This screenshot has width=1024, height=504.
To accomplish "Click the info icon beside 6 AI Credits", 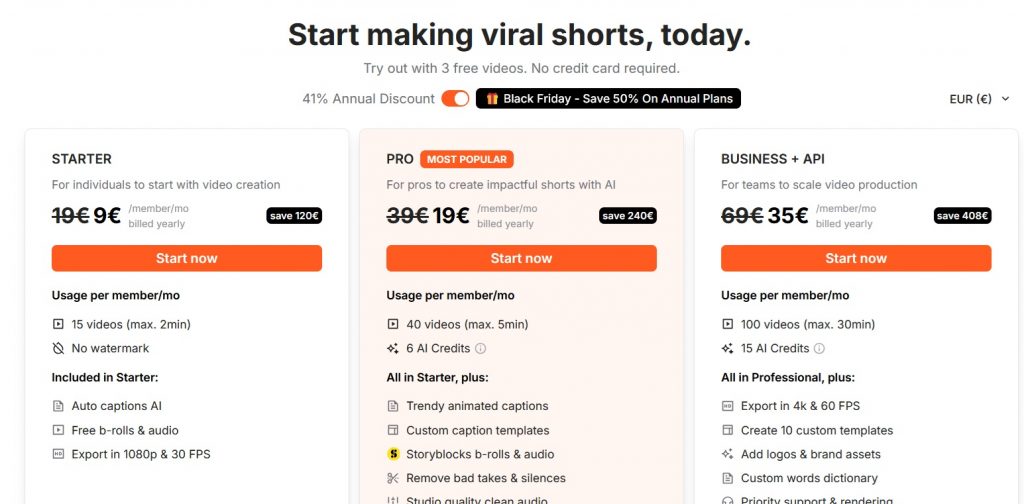I will [481, 349].
